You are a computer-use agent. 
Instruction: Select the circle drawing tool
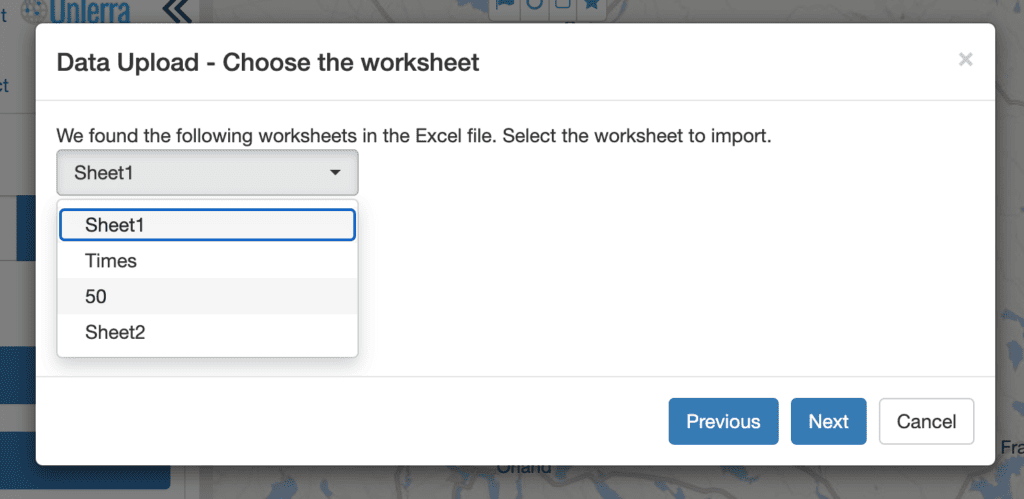click(534, 6)
